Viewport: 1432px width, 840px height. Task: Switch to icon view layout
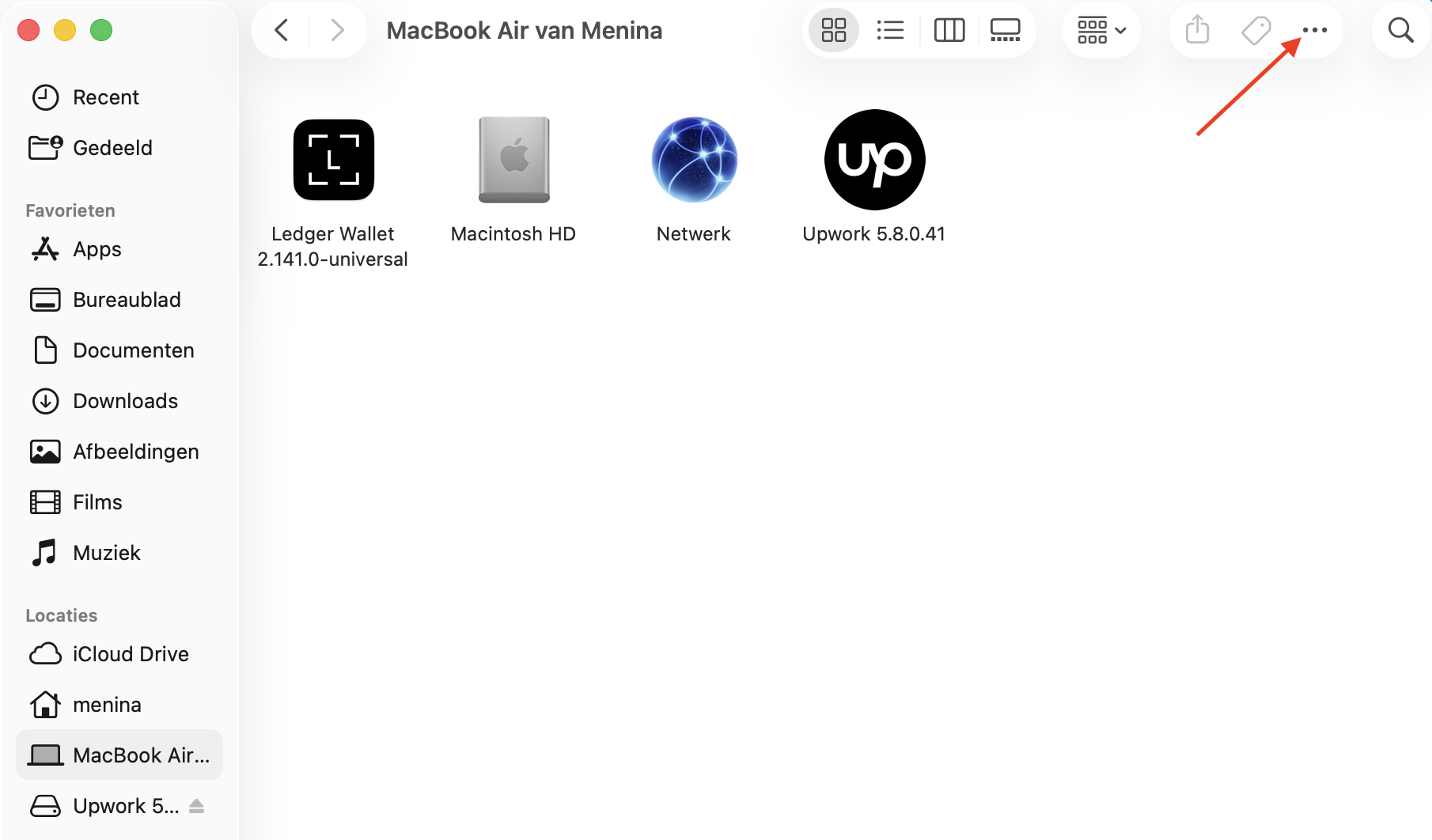(832, 30)
